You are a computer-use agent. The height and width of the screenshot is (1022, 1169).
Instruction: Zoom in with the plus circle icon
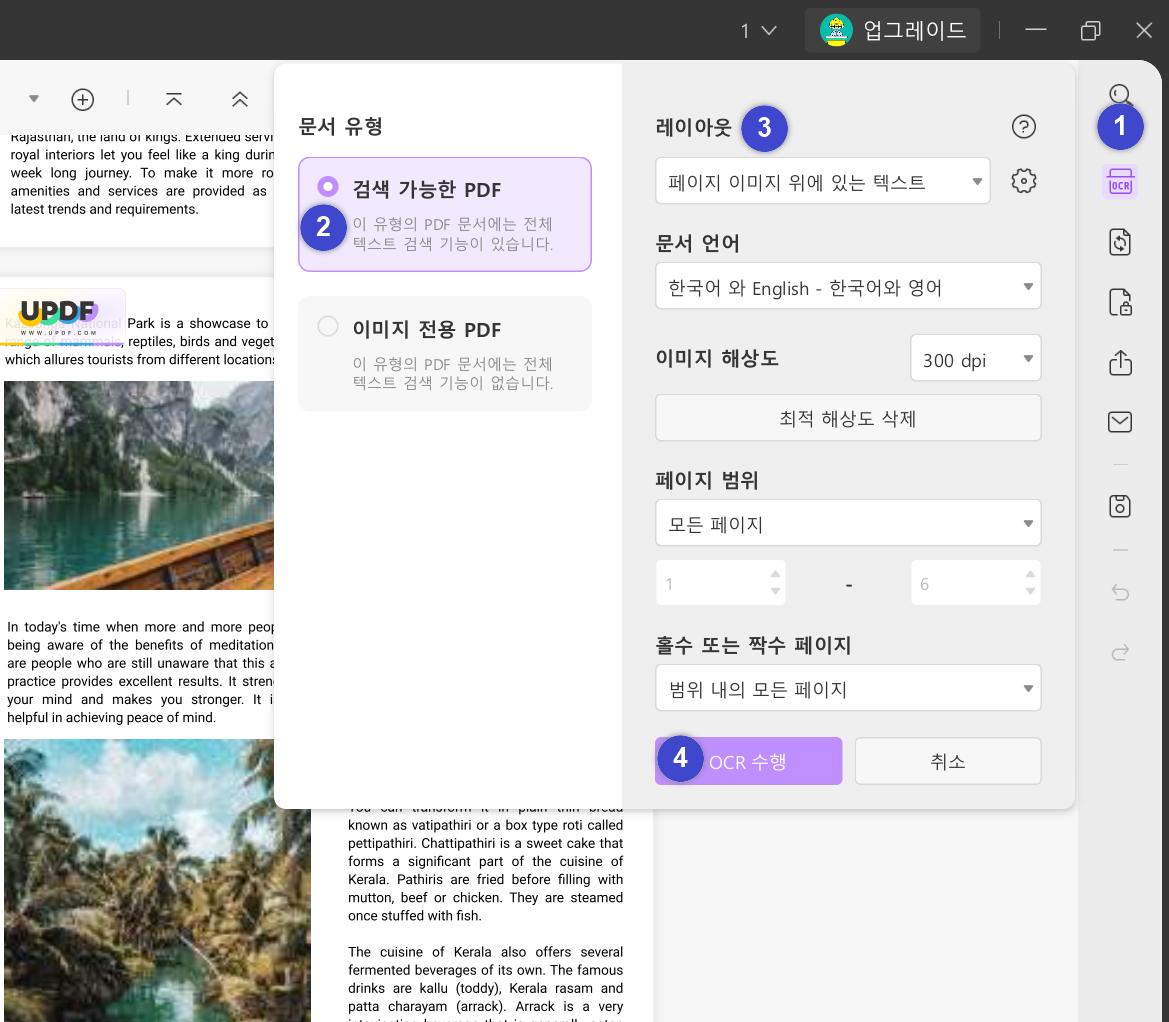(x=83, y=99)
